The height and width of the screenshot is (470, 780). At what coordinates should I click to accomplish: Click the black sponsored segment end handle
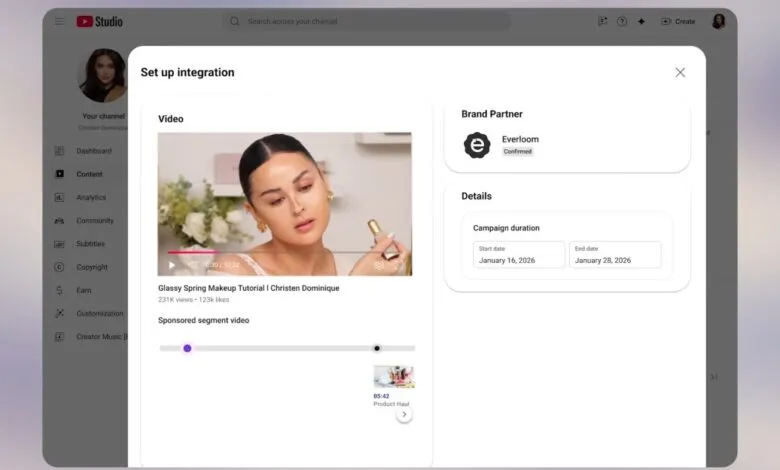click(377, 348)
